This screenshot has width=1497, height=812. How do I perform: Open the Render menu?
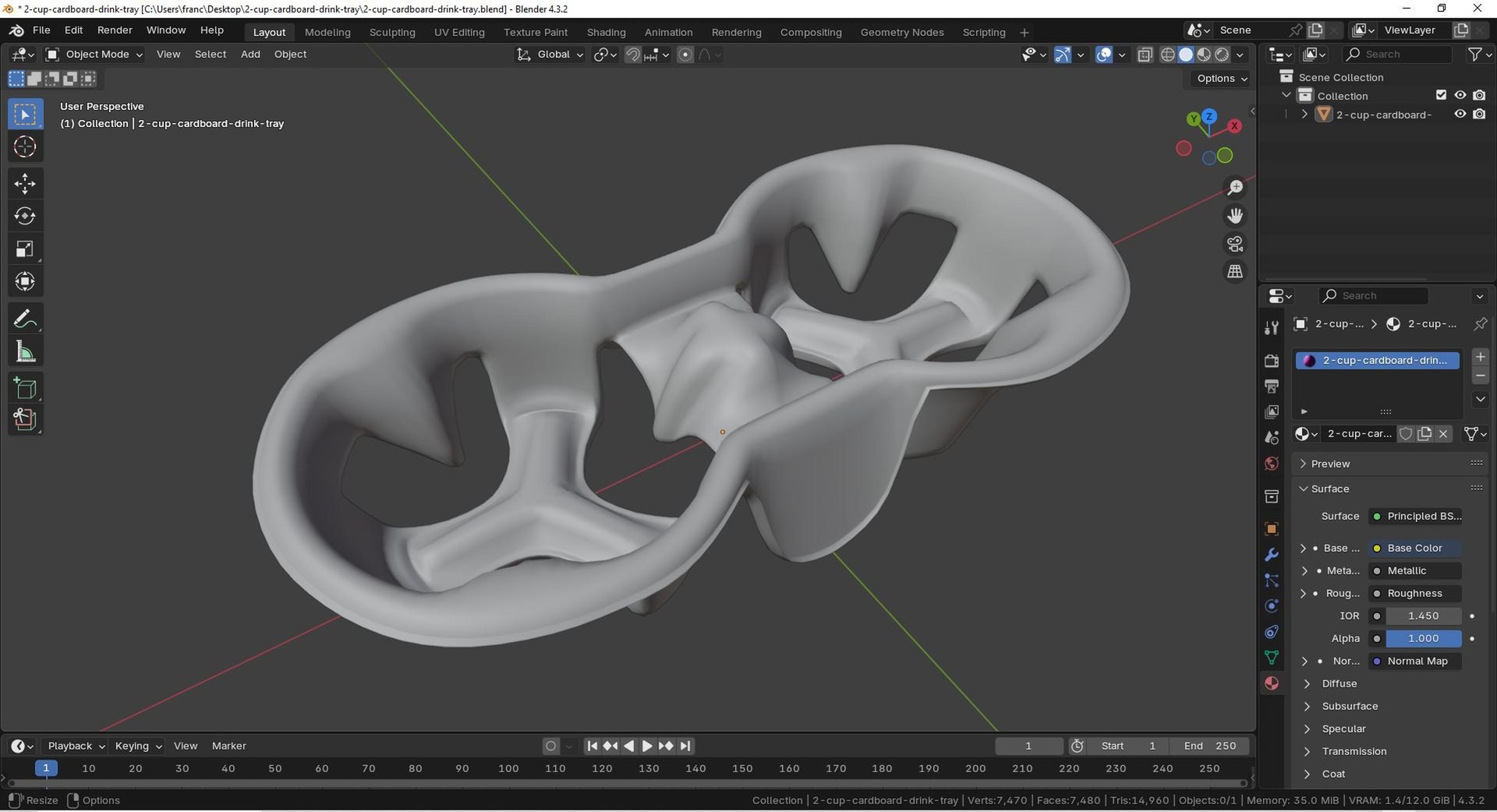pyautogui.click(x=115, y=30)
